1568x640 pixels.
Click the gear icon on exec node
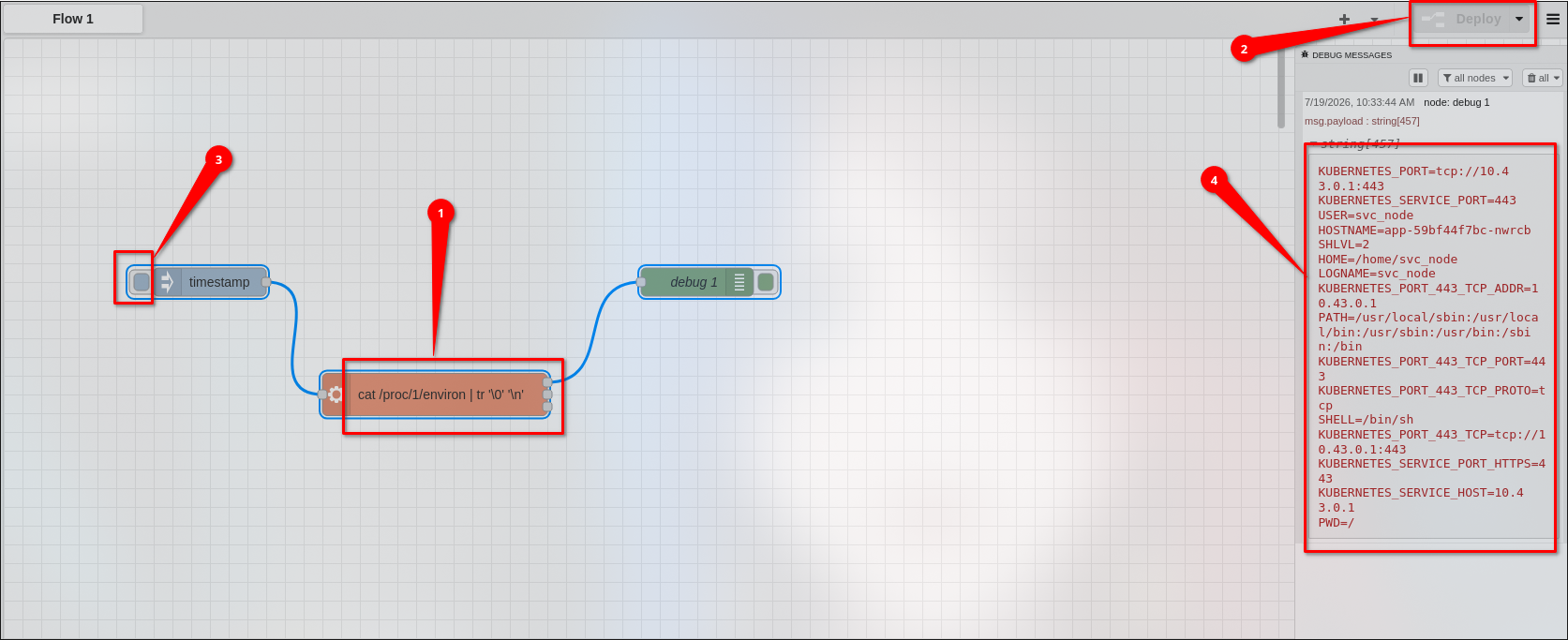pos(336,394)
